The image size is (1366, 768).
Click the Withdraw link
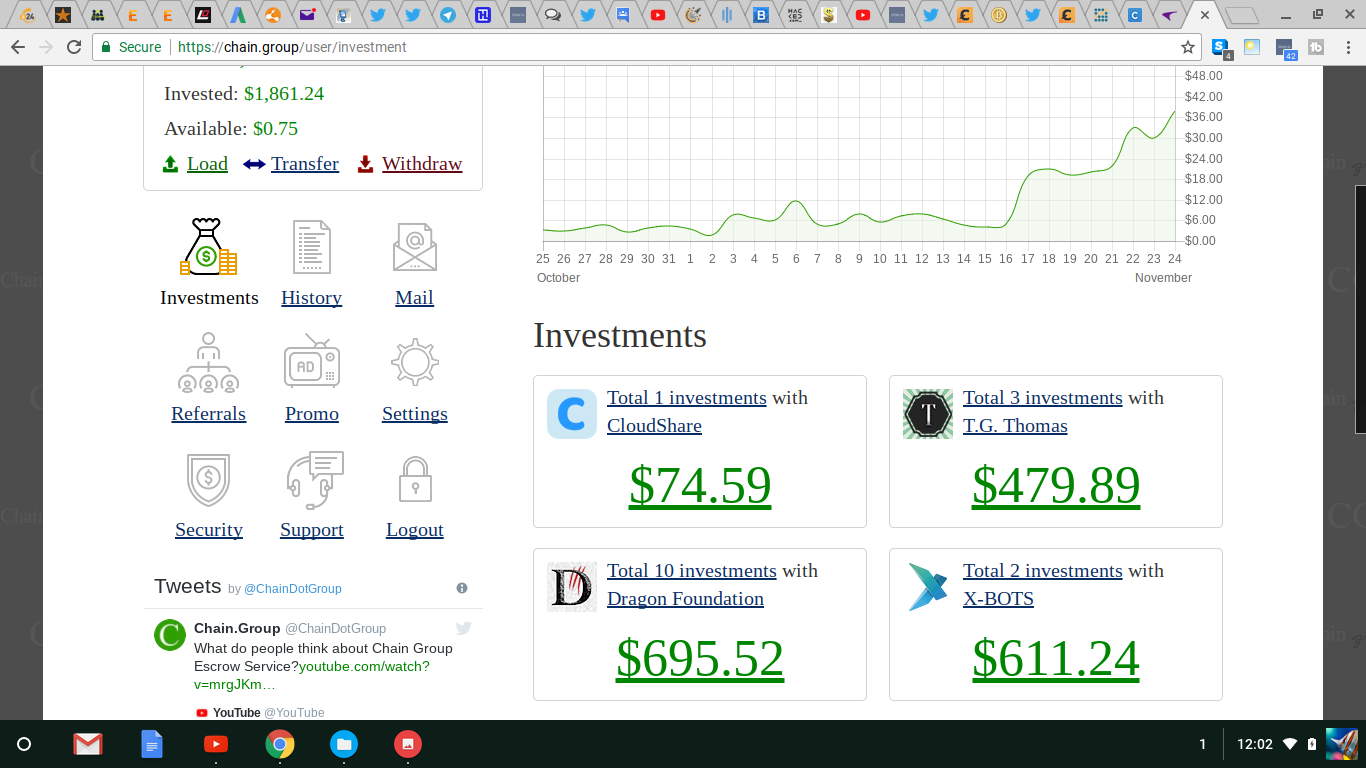coord(422,164)
